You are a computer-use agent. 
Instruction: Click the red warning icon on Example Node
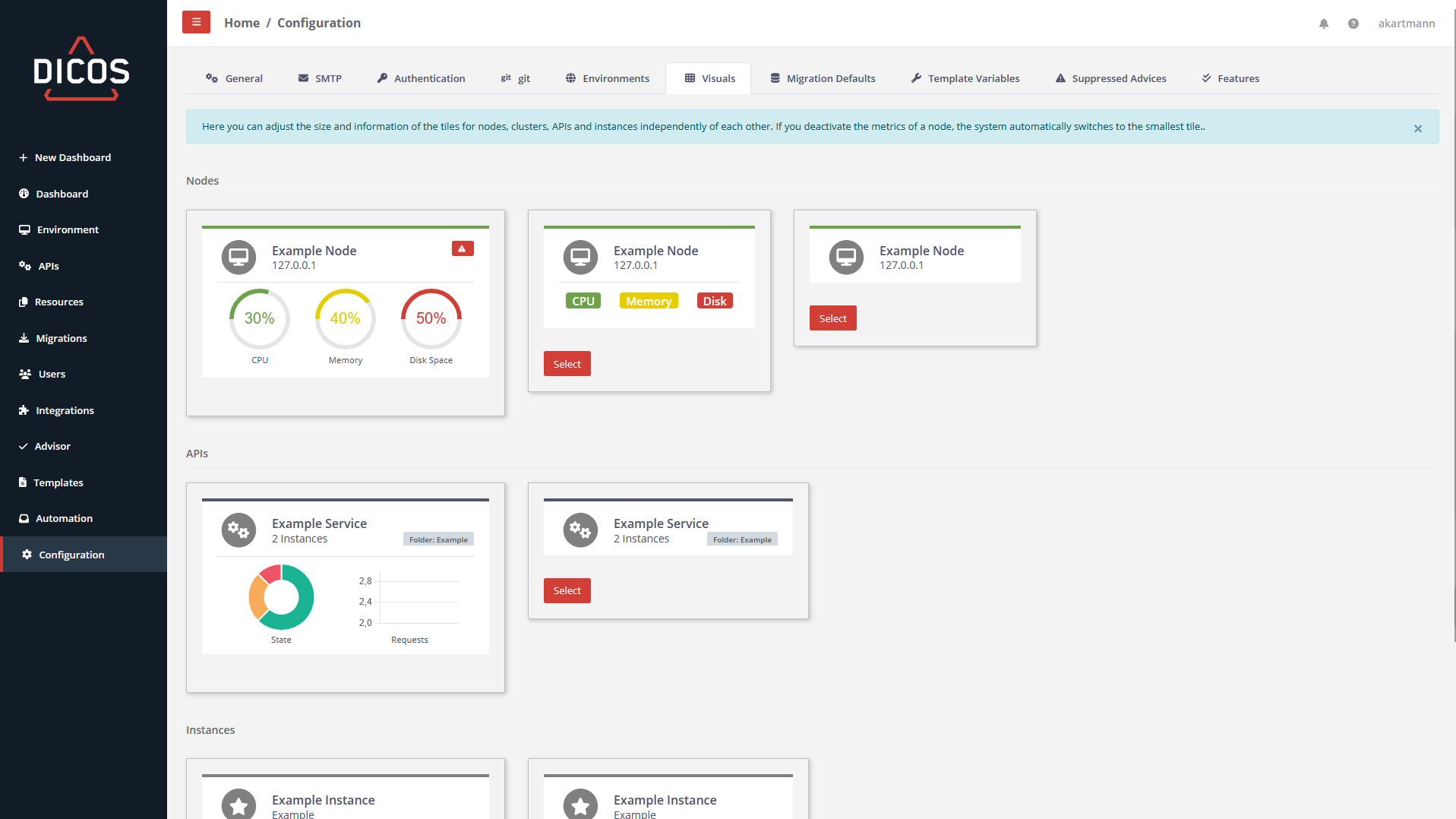(x=462, y=249)
